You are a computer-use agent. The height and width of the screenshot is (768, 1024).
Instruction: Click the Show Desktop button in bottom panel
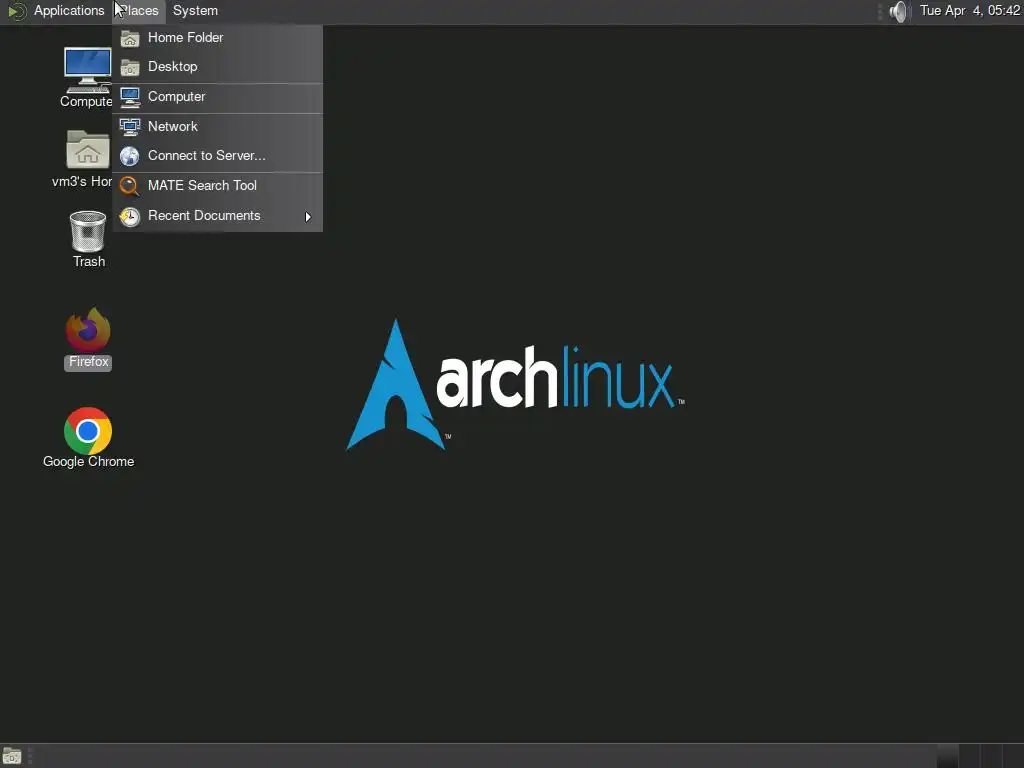coord(12,756)
